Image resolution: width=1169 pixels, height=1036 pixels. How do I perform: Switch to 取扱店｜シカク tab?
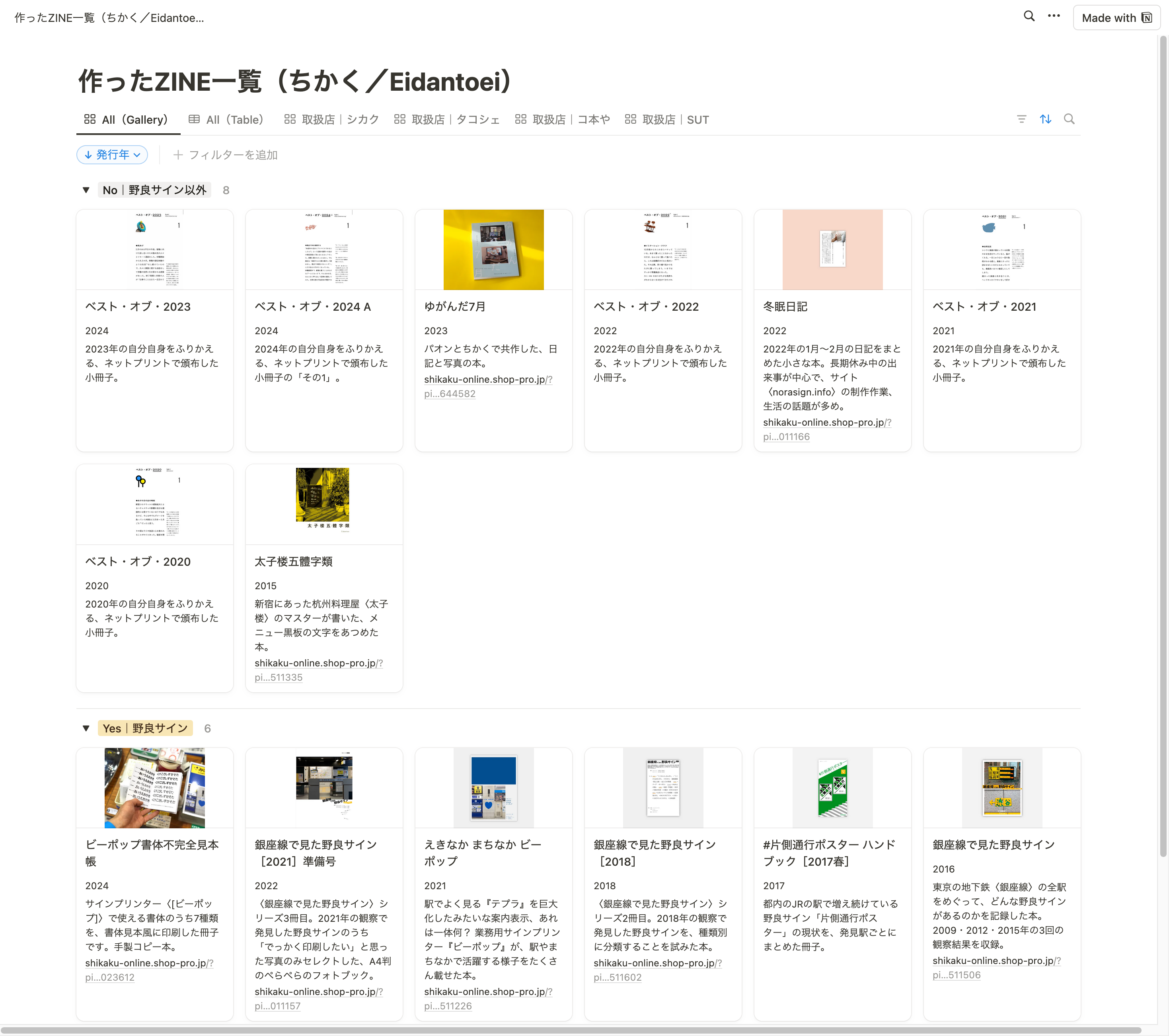click(x=332, y=119)
